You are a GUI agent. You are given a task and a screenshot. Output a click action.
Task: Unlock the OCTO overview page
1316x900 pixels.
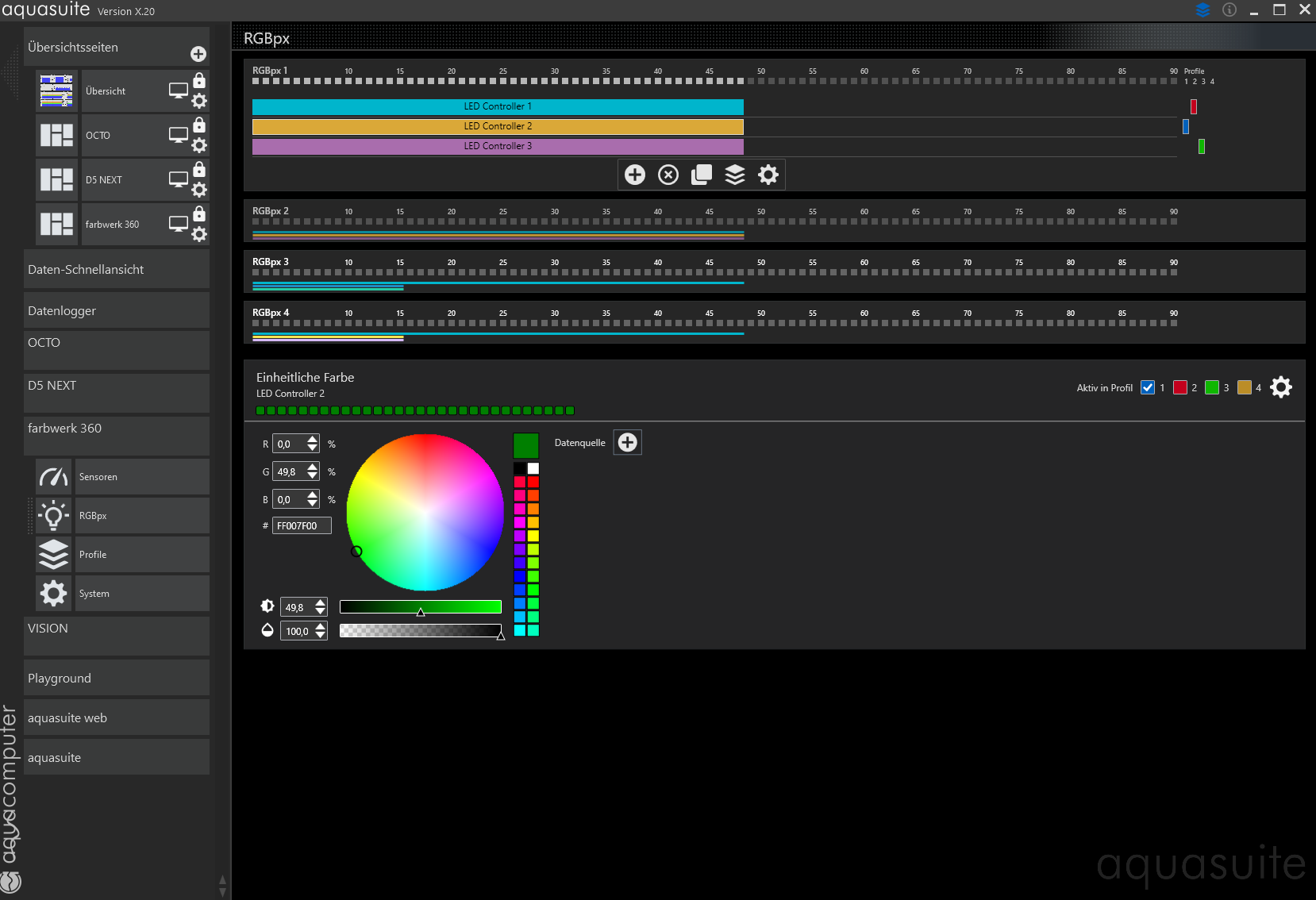point(199,125)
